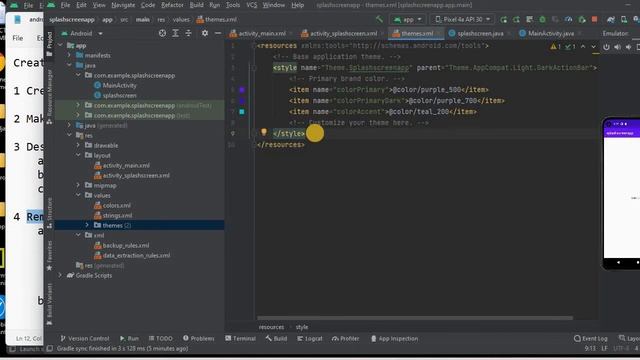Open the Device Manager icon

point(624,19)
